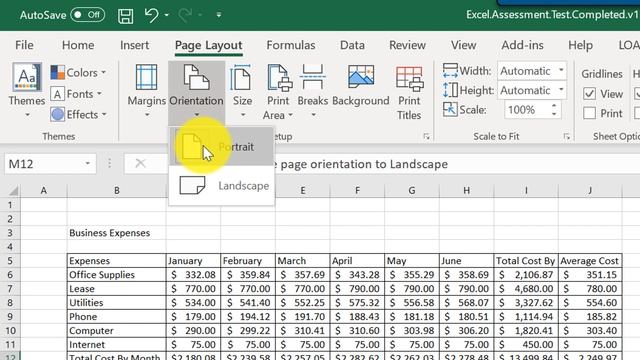Click the Height icon in Scale to Fit
This screenshot has height=360, width=640.
tap(450, 90)
